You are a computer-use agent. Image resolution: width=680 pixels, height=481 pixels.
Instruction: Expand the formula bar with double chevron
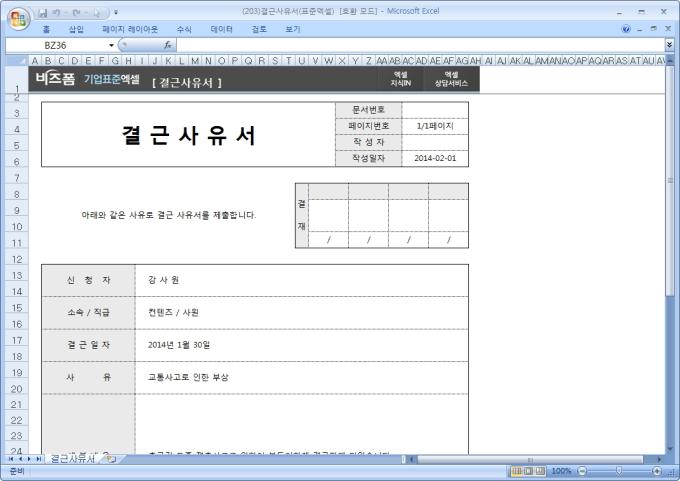coord(670,45)
